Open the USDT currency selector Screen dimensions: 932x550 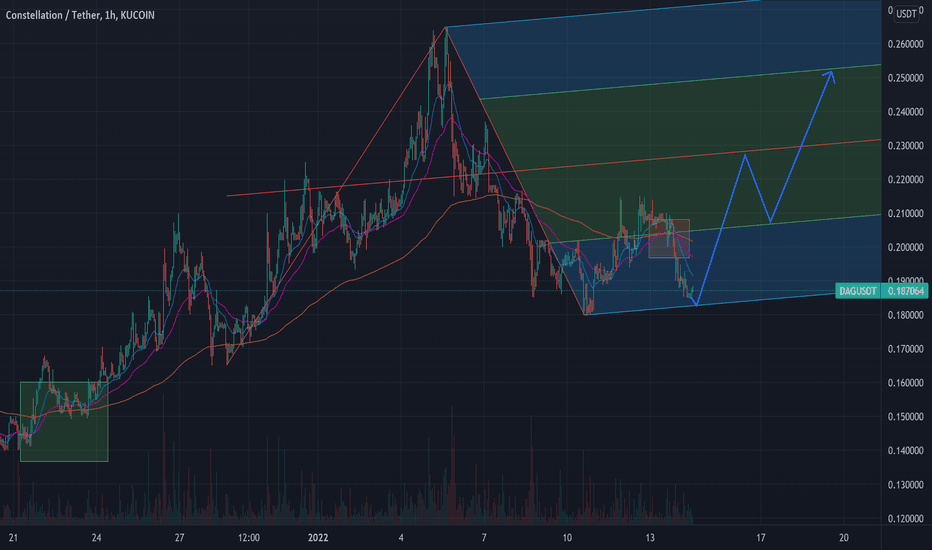pyautogui.click(x=906, y=14)
